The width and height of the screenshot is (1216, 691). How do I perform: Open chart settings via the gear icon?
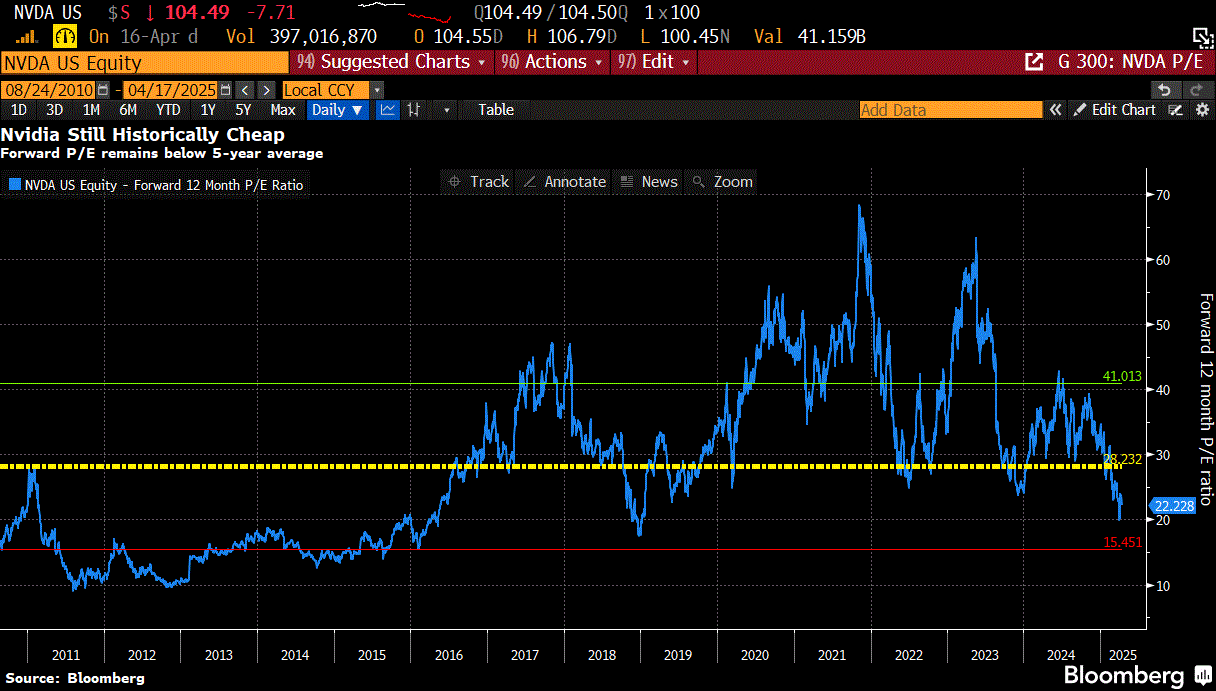click(x=1203, y=110)
